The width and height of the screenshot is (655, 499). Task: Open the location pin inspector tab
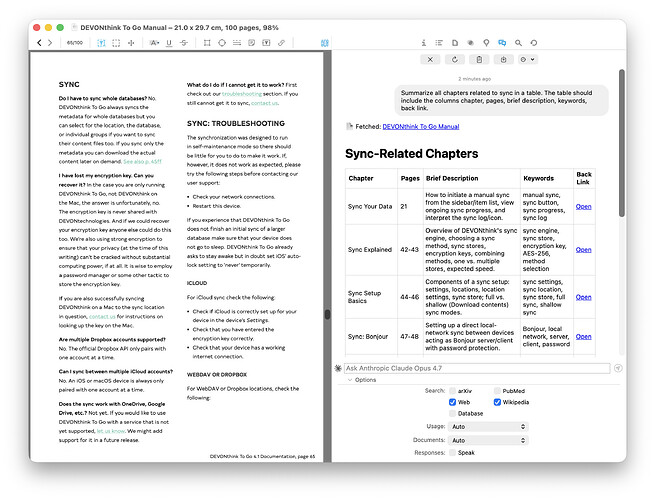pyautogui.click(x=486, y=43)
